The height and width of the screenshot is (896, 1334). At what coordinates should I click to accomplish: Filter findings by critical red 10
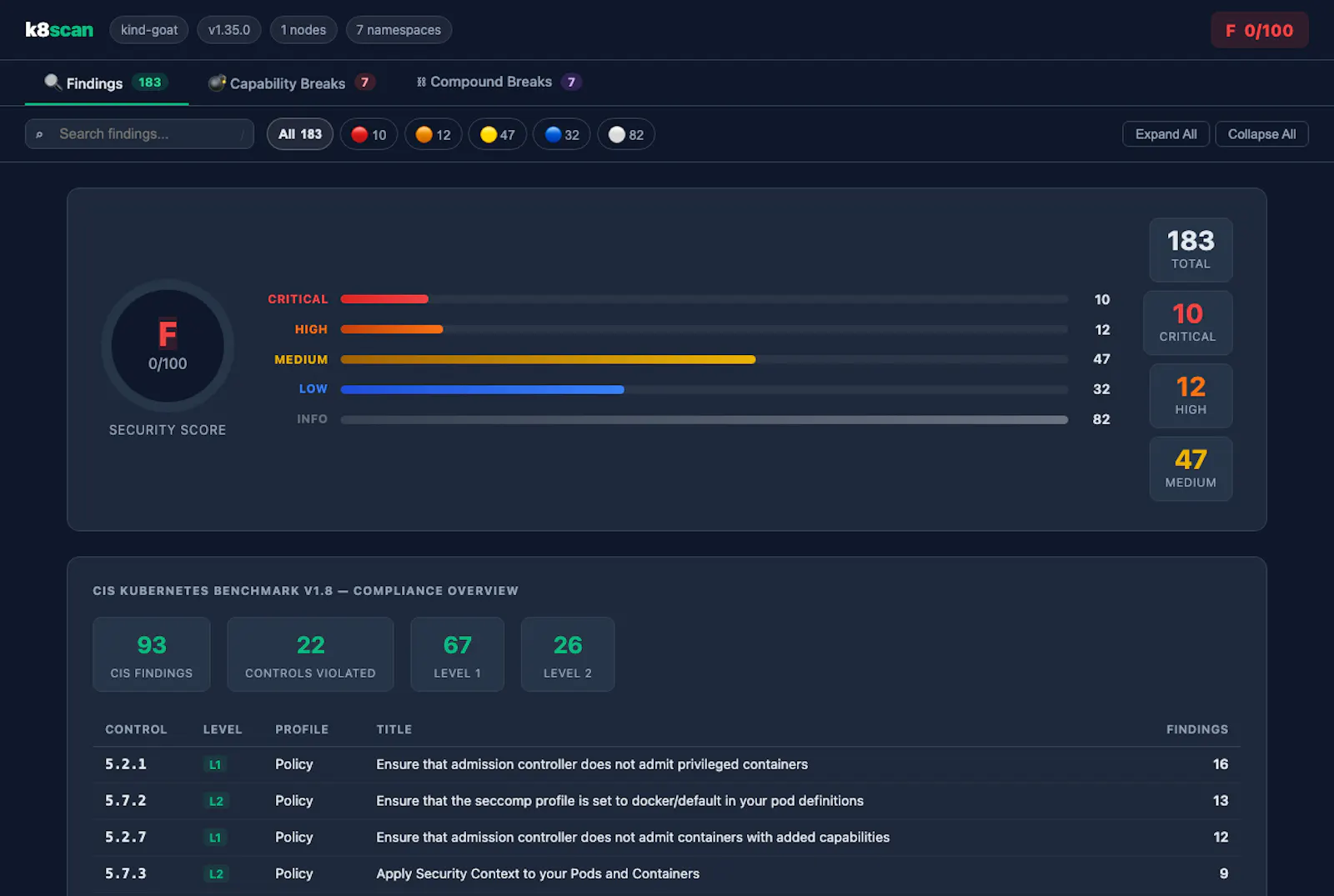(369, 134)
